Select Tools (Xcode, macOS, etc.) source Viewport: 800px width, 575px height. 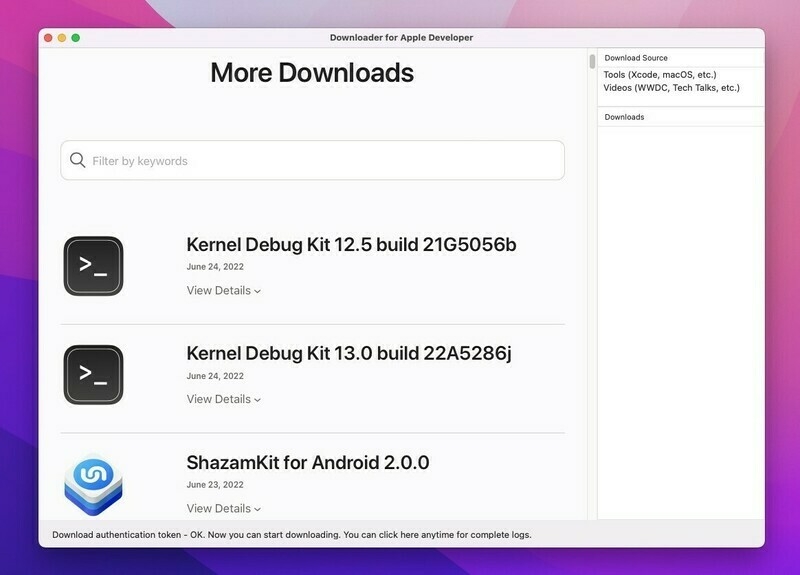pos(660,74)
